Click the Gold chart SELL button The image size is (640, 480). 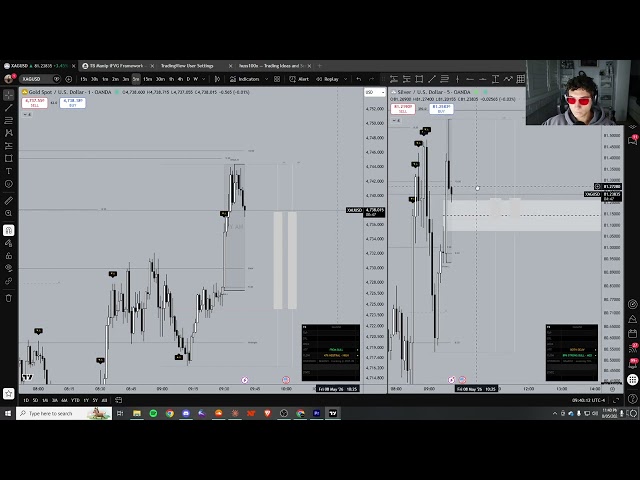point(35,103)
